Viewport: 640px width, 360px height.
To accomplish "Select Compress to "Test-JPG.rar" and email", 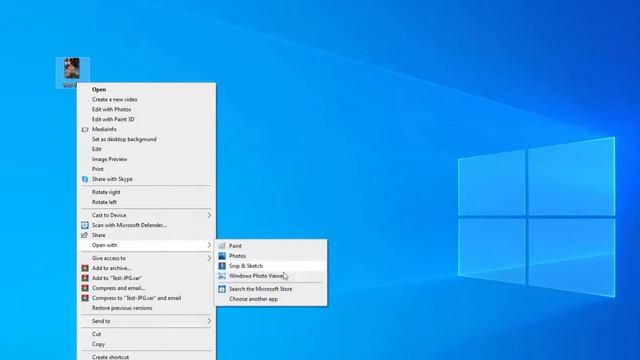I will (146, 298).
